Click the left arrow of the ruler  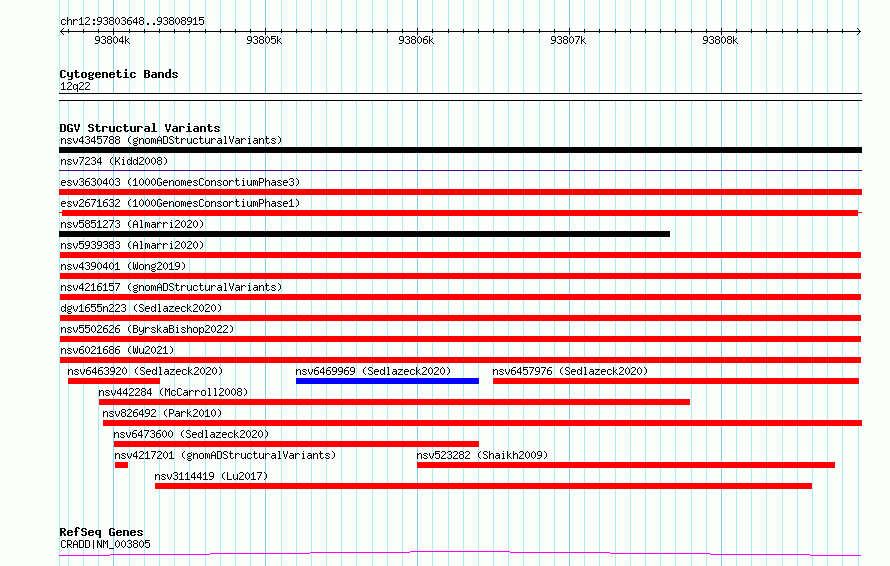[62, 32]
